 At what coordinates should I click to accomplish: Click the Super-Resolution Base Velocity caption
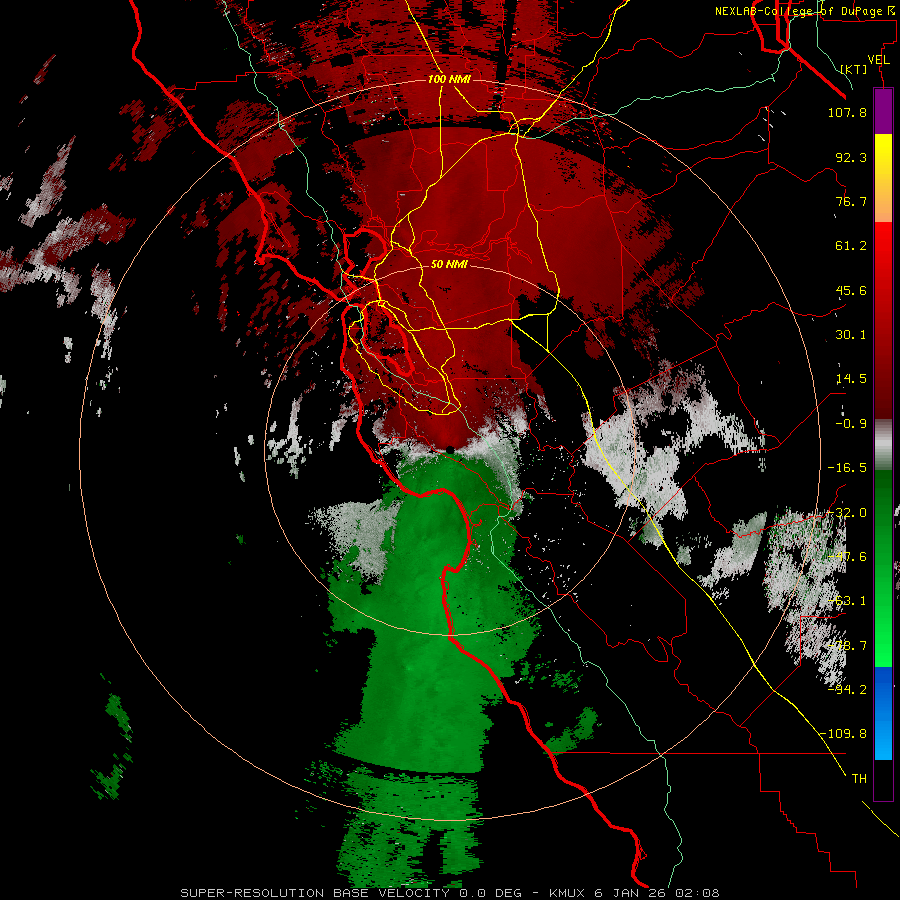[450, 893]
